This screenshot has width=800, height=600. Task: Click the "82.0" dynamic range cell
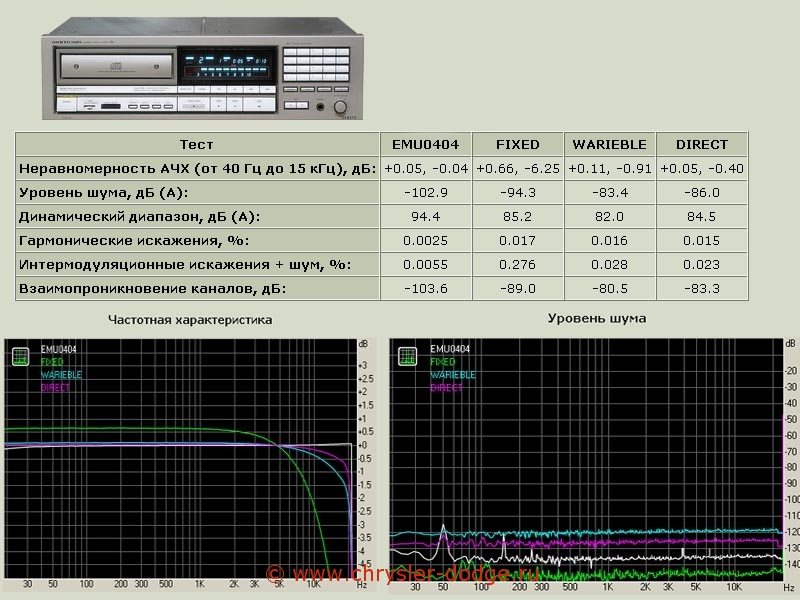pos(610,216)
